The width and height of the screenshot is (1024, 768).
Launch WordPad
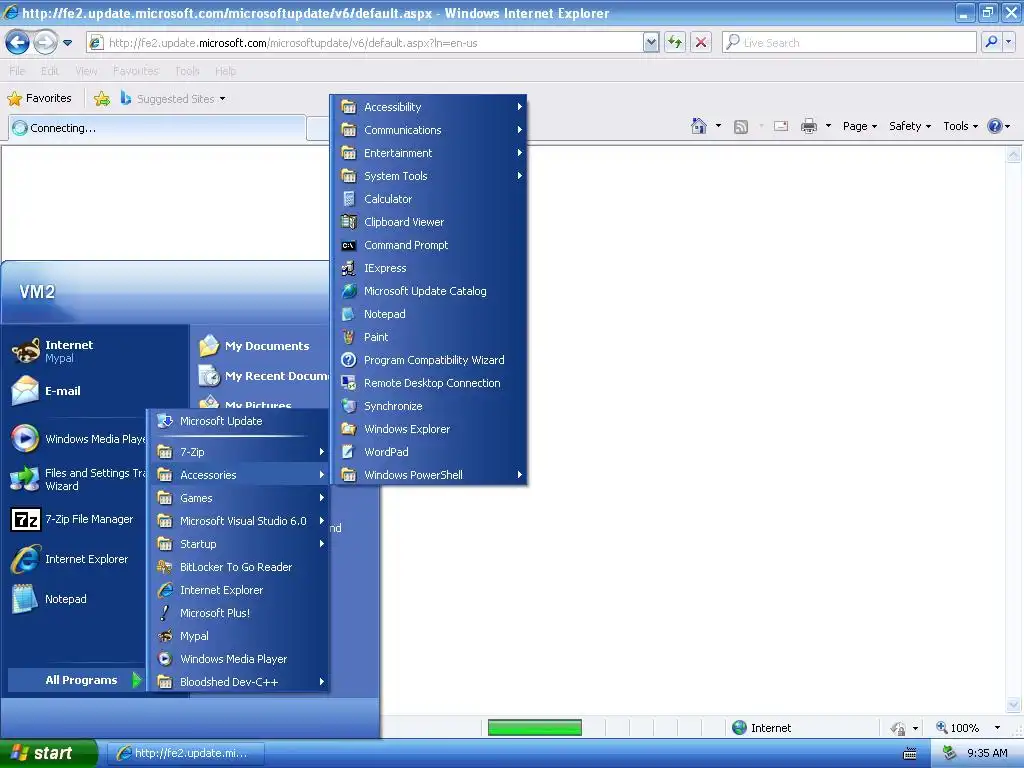pyautogui.click(x=428, y=452)
